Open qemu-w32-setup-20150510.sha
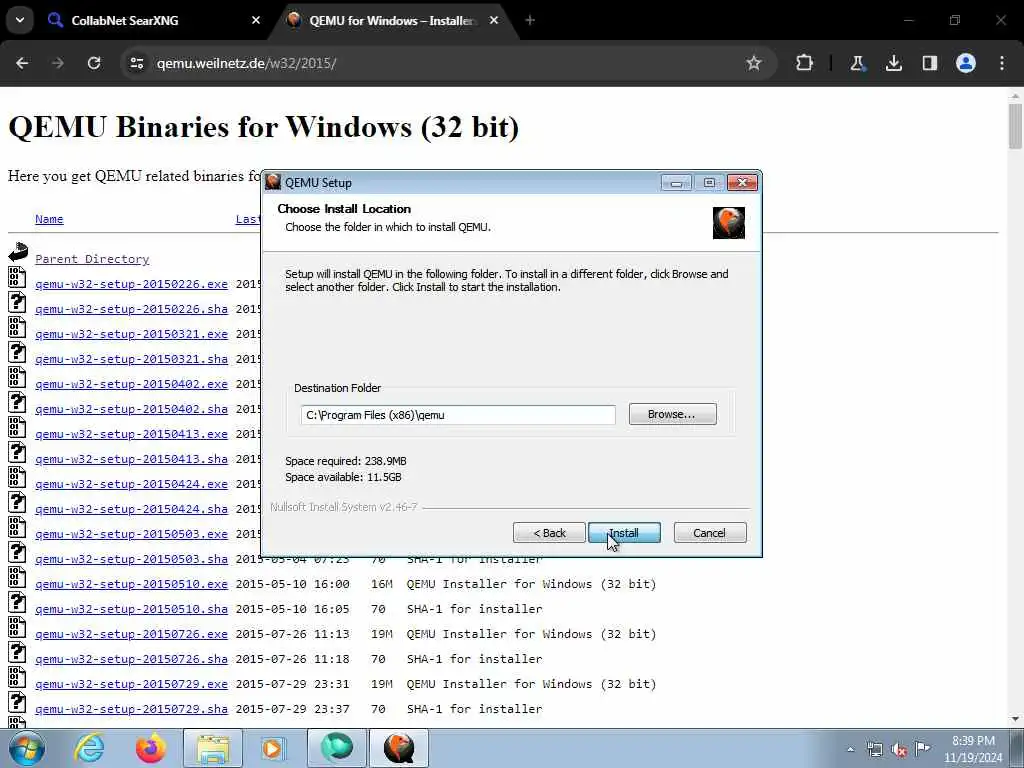This screenshot has height=768, width=1024. (x=131, y=609)
